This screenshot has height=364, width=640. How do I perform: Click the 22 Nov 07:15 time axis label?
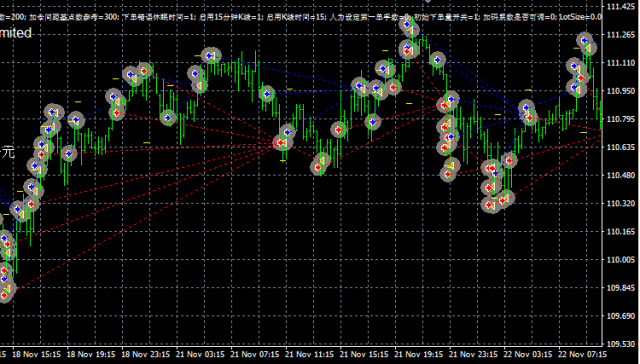583,354
